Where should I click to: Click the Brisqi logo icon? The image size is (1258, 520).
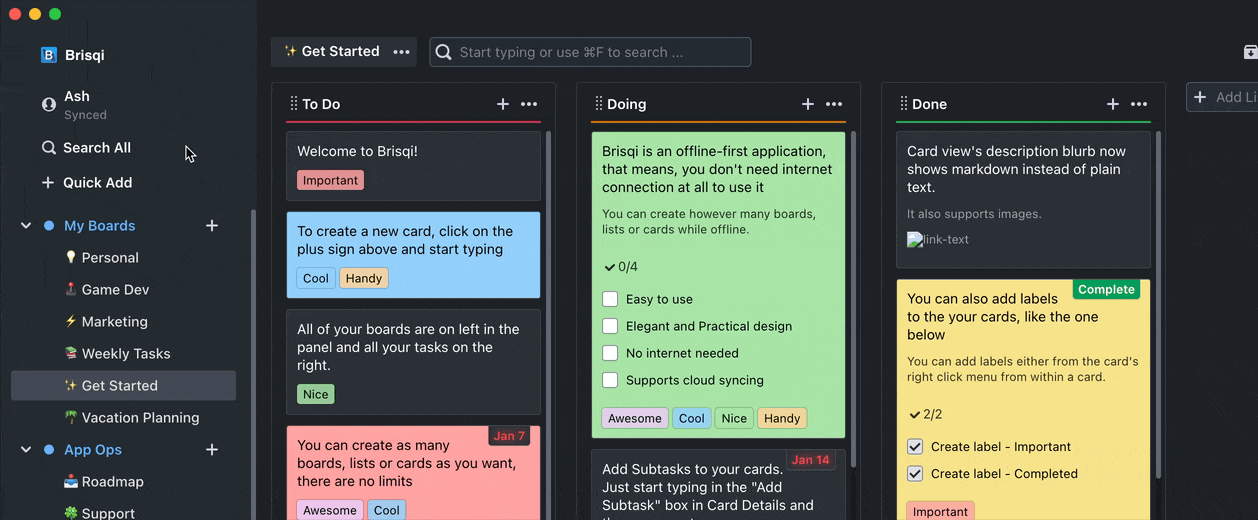[x=48, y=55]
